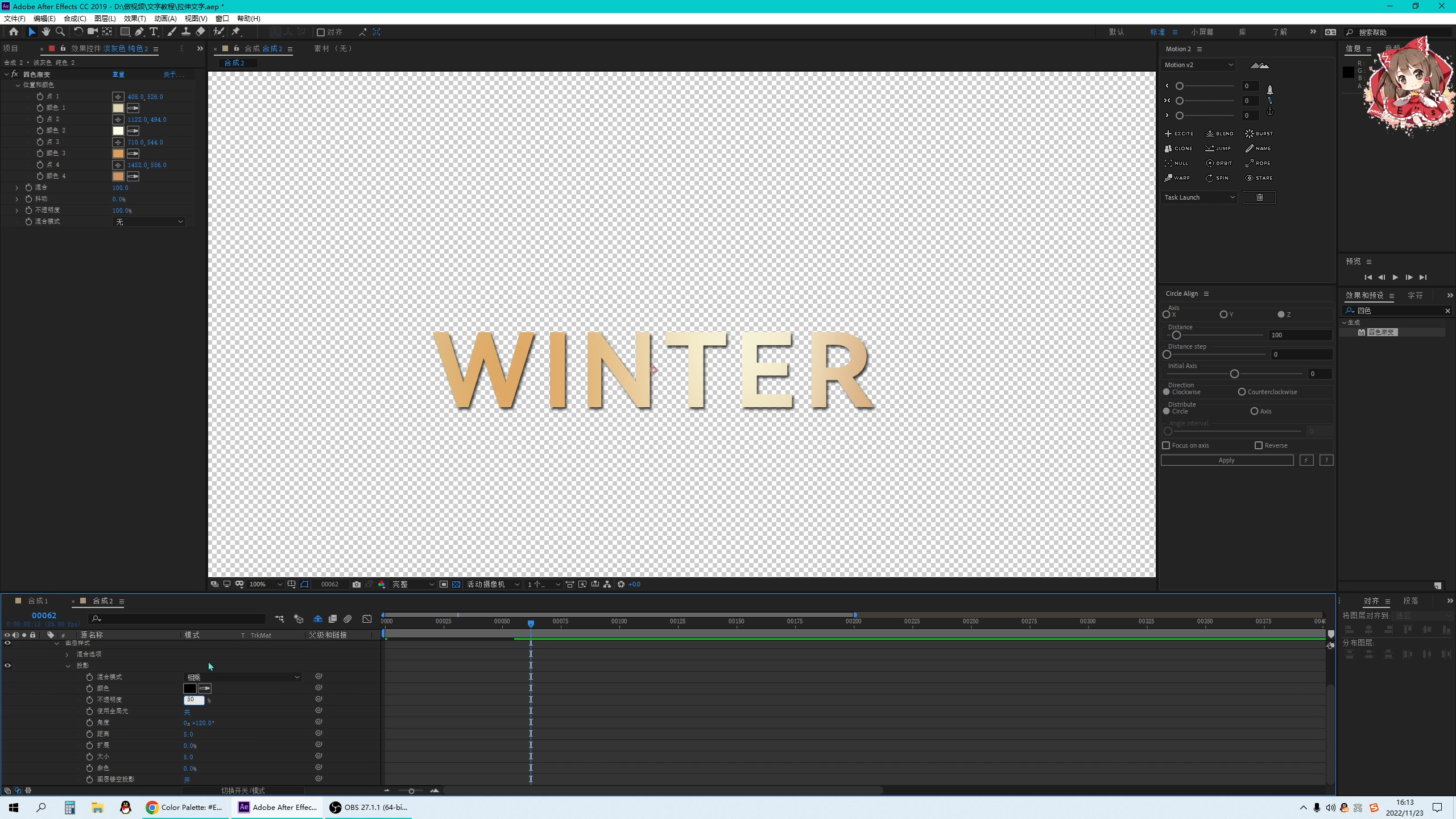The height and width of the screenshot is (819, 1456).
Task: Select 小屏幕 workspace
Action: pyautogui.click(x=1202, y=32)
